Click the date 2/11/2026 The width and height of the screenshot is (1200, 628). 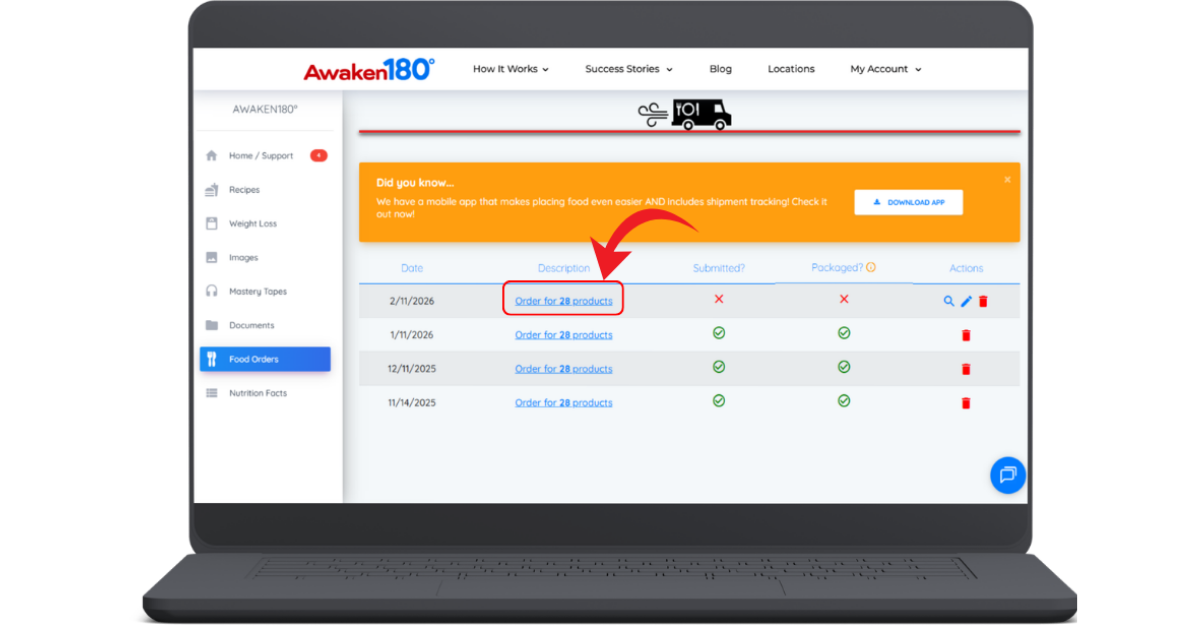click(x=412, y=301)
